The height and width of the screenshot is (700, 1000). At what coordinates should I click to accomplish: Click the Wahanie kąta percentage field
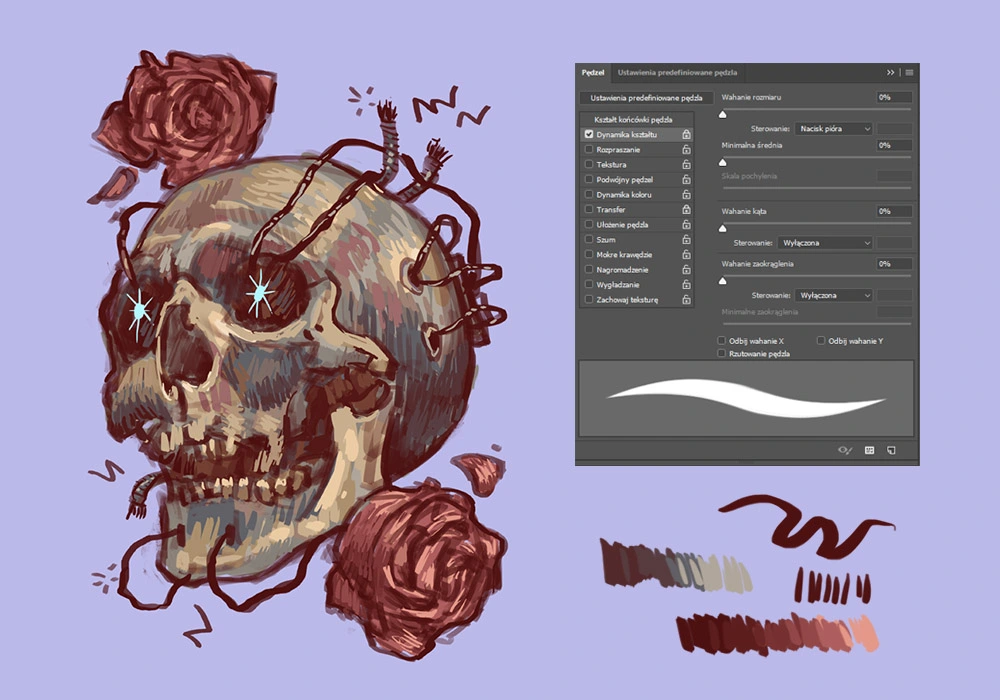(x=893, y=212)
